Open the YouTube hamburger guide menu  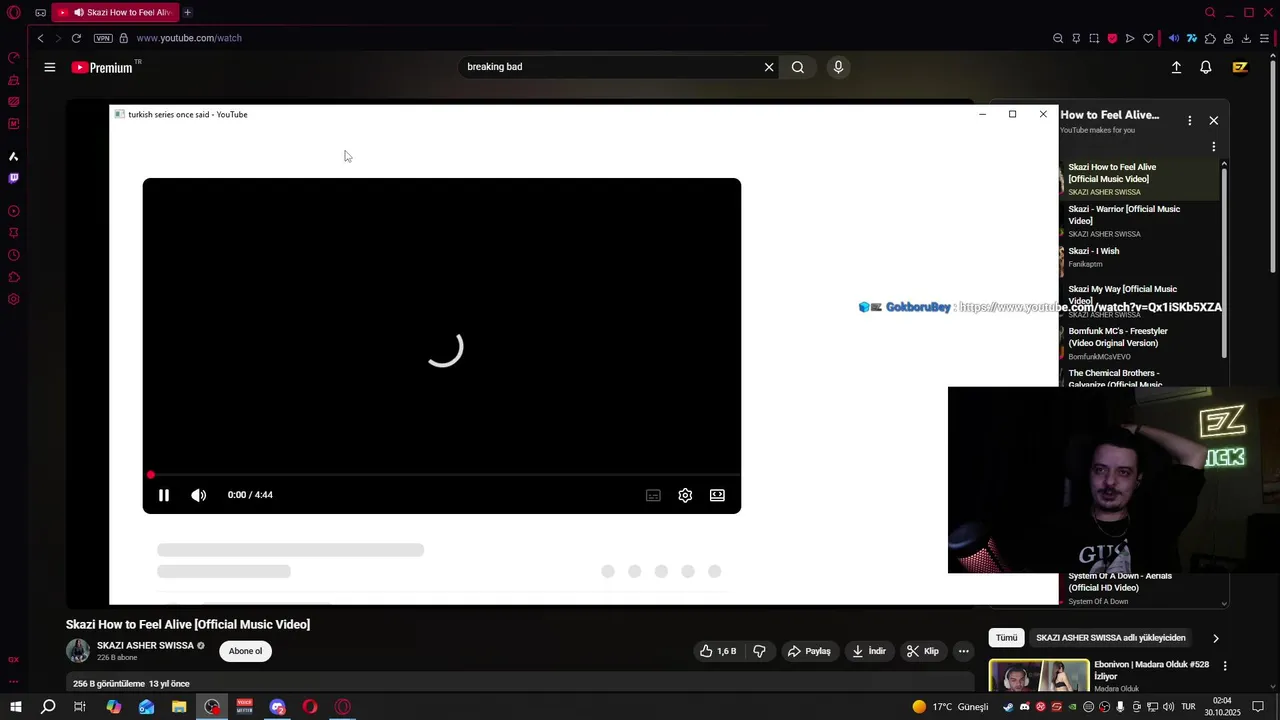(x=50, y=67)
